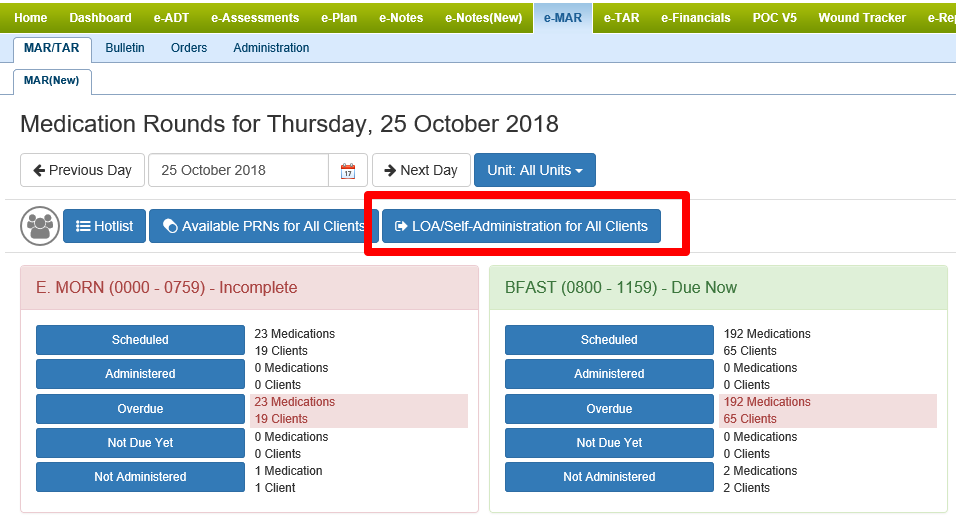This screenshot has width=956, height=525.
Task: Open the calendar date picker icon
Action: (348, 171)
